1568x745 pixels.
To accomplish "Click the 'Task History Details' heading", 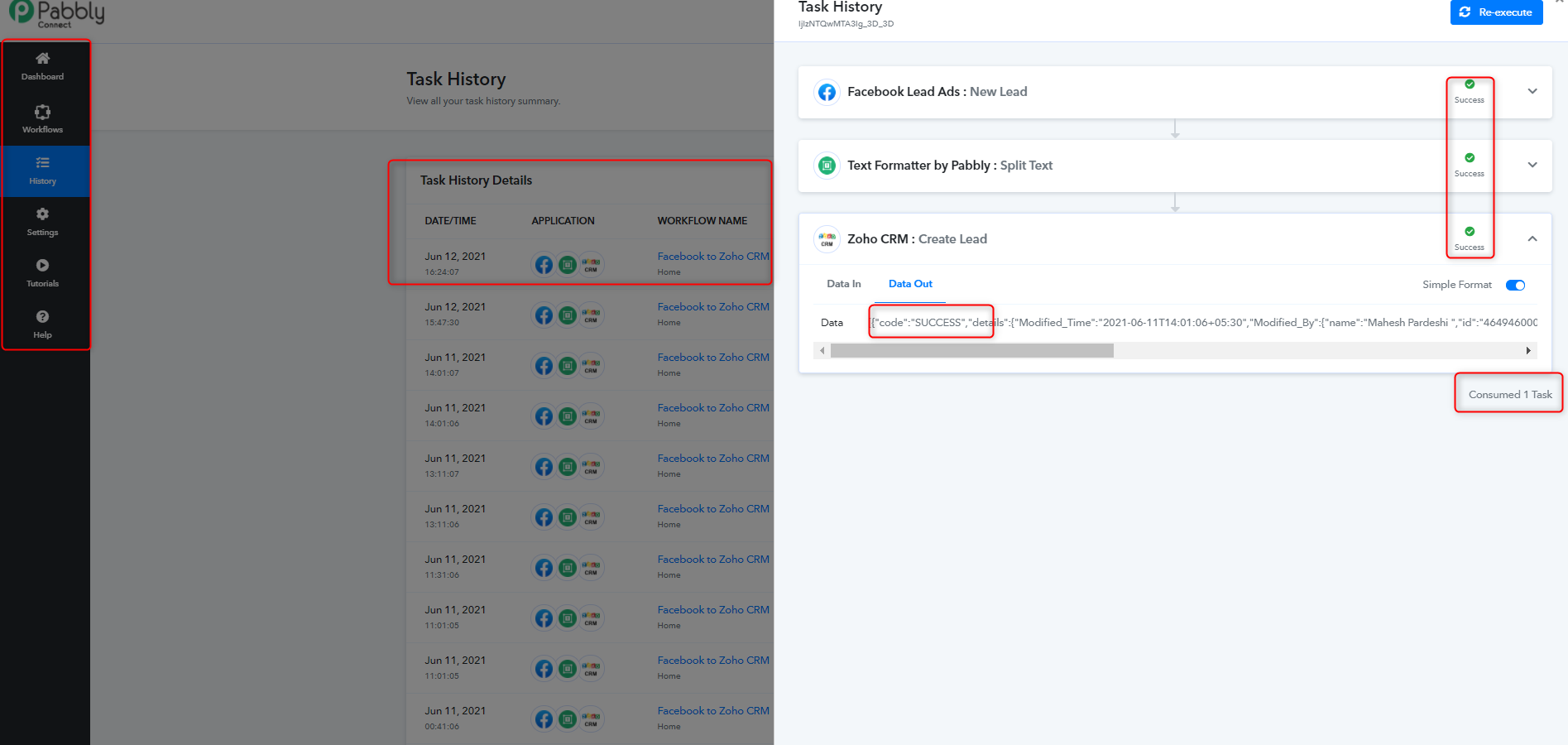I will pyautogui.click(x=476, y=180).
